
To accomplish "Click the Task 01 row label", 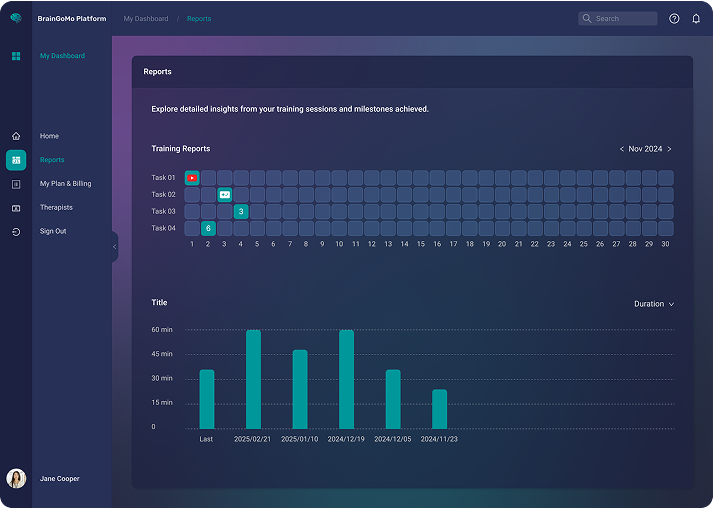I will [x=163, y=178].
